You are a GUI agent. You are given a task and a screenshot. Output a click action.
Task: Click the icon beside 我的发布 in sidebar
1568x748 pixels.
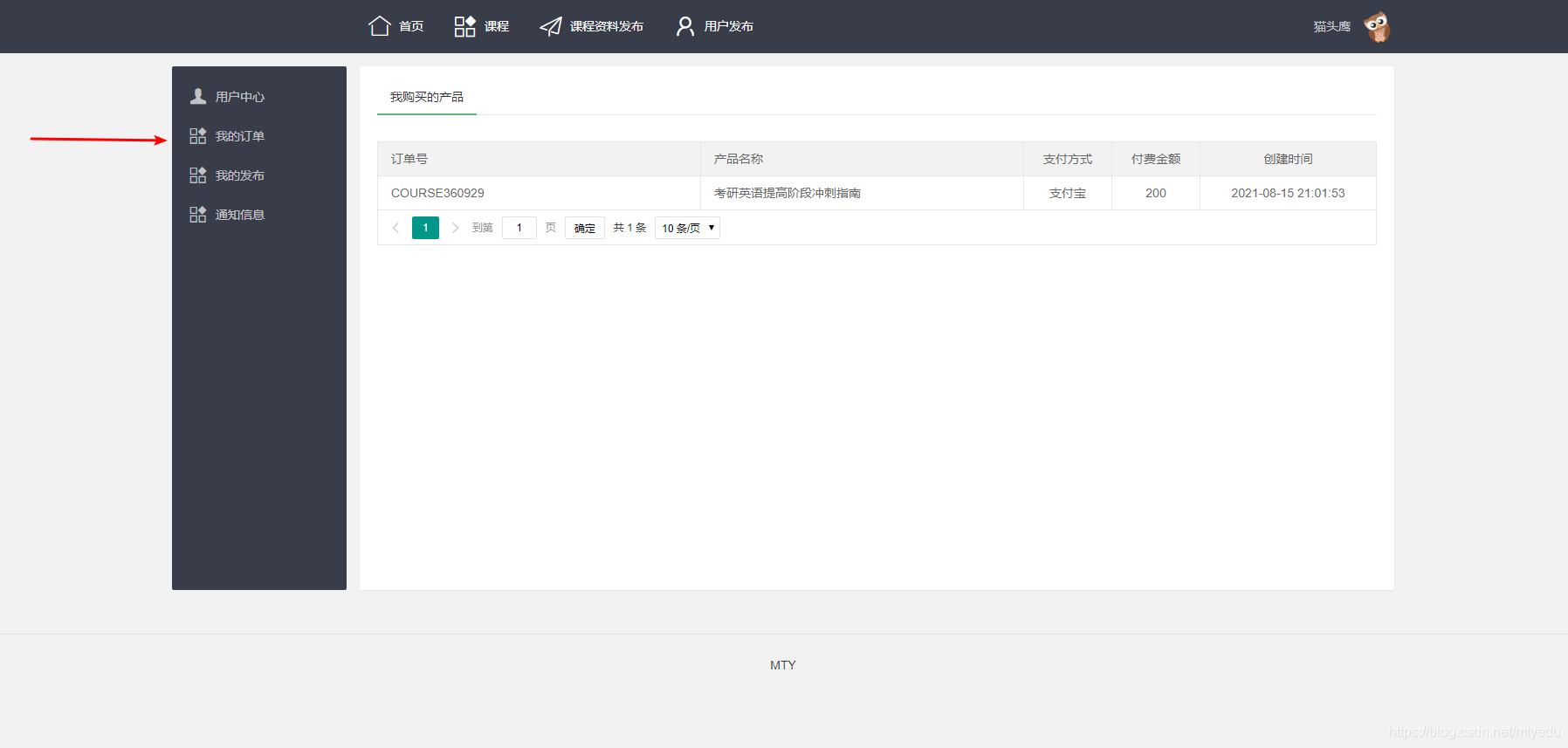tap(198, 175)
